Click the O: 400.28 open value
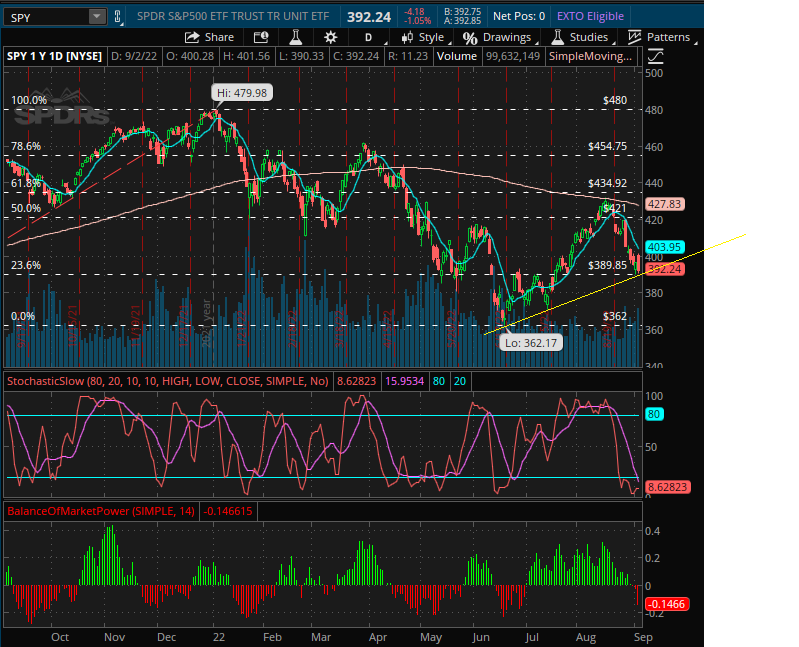The height and width of the screenshot is (647, 799). pyautogui.click(x=190, y=56)
